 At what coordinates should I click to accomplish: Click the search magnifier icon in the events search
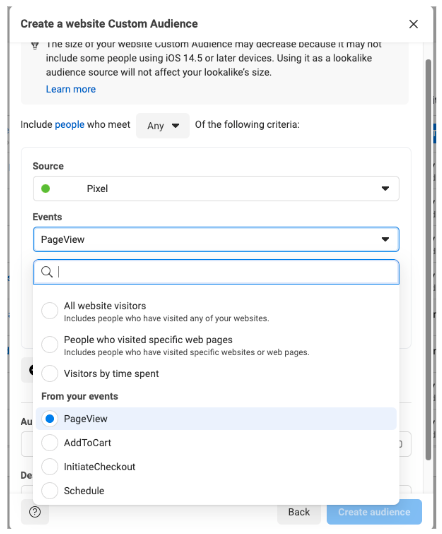pyautogui.click(x=47, y=272)
